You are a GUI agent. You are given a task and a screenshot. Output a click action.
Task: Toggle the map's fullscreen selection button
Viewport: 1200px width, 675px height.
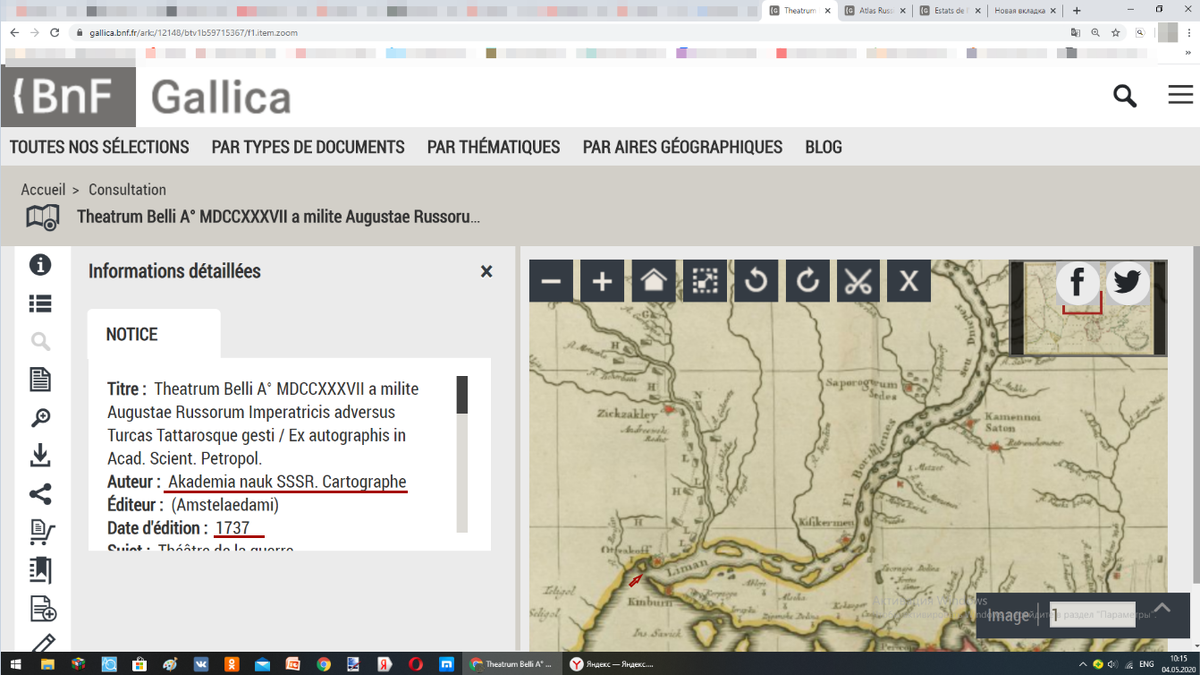[705, 281]
